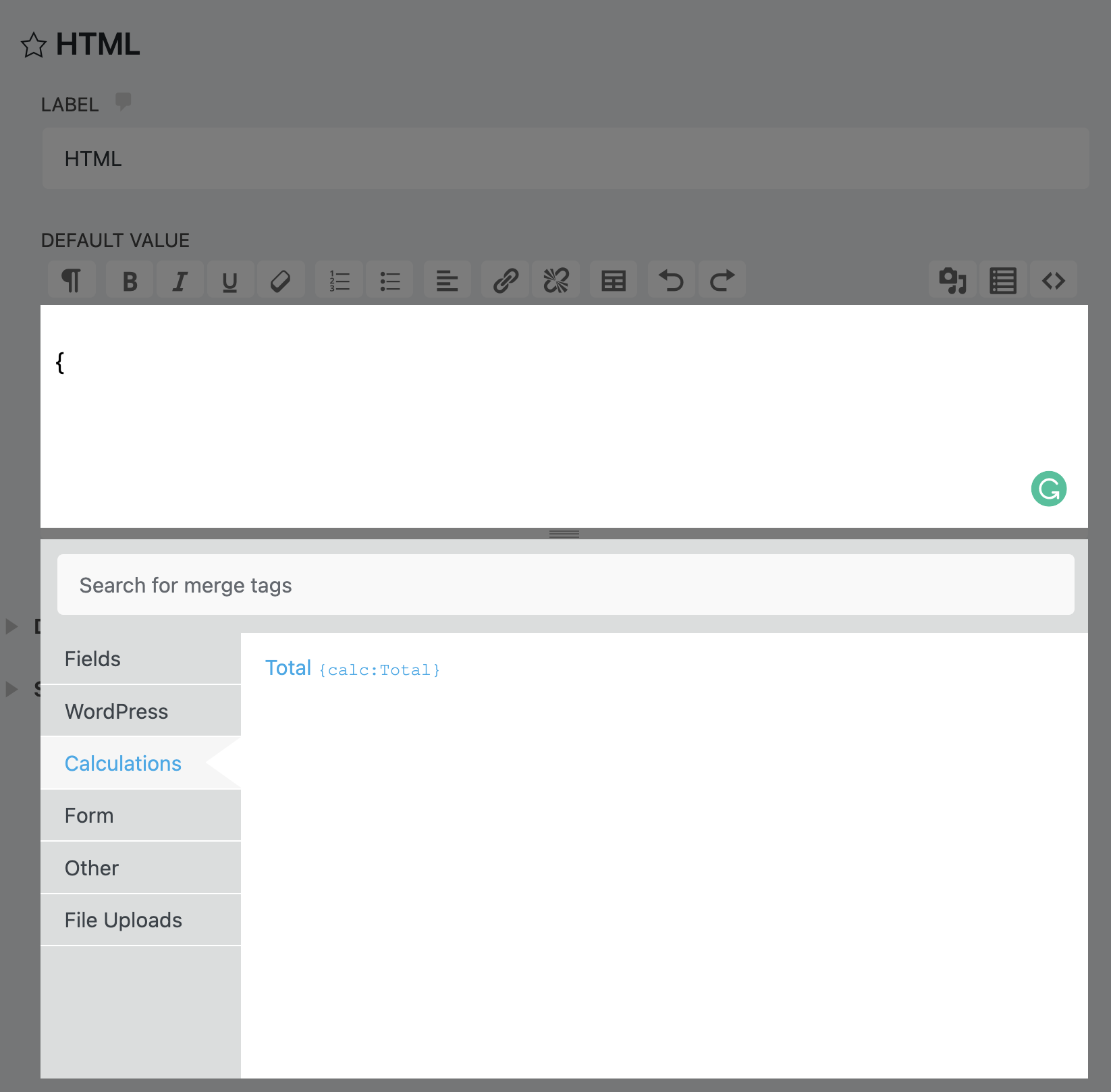Open the text alignment tool
The height and width of the screenshot is (1092, 1111).
click(447, 279)
